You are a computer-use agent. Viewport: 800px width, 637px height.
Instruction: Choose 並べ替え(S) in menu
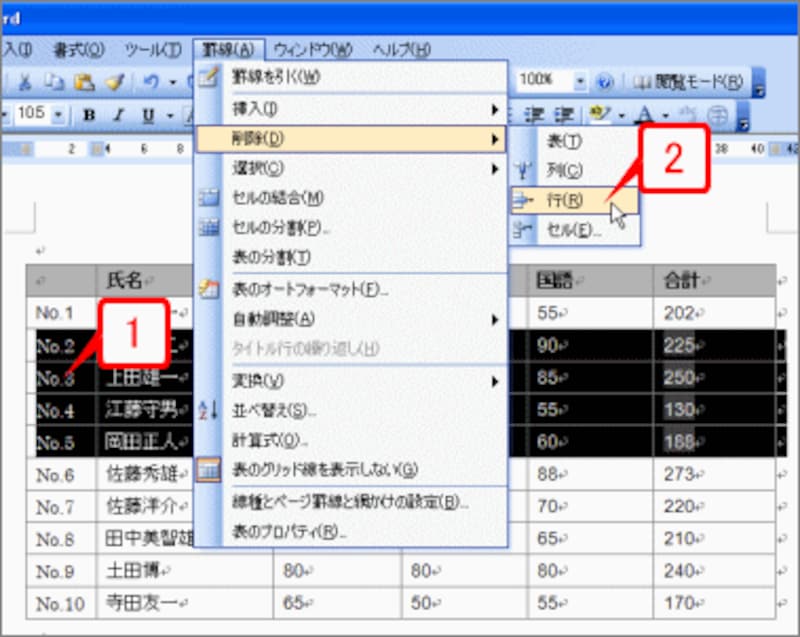pyautogui.click(x=351, y=411)
